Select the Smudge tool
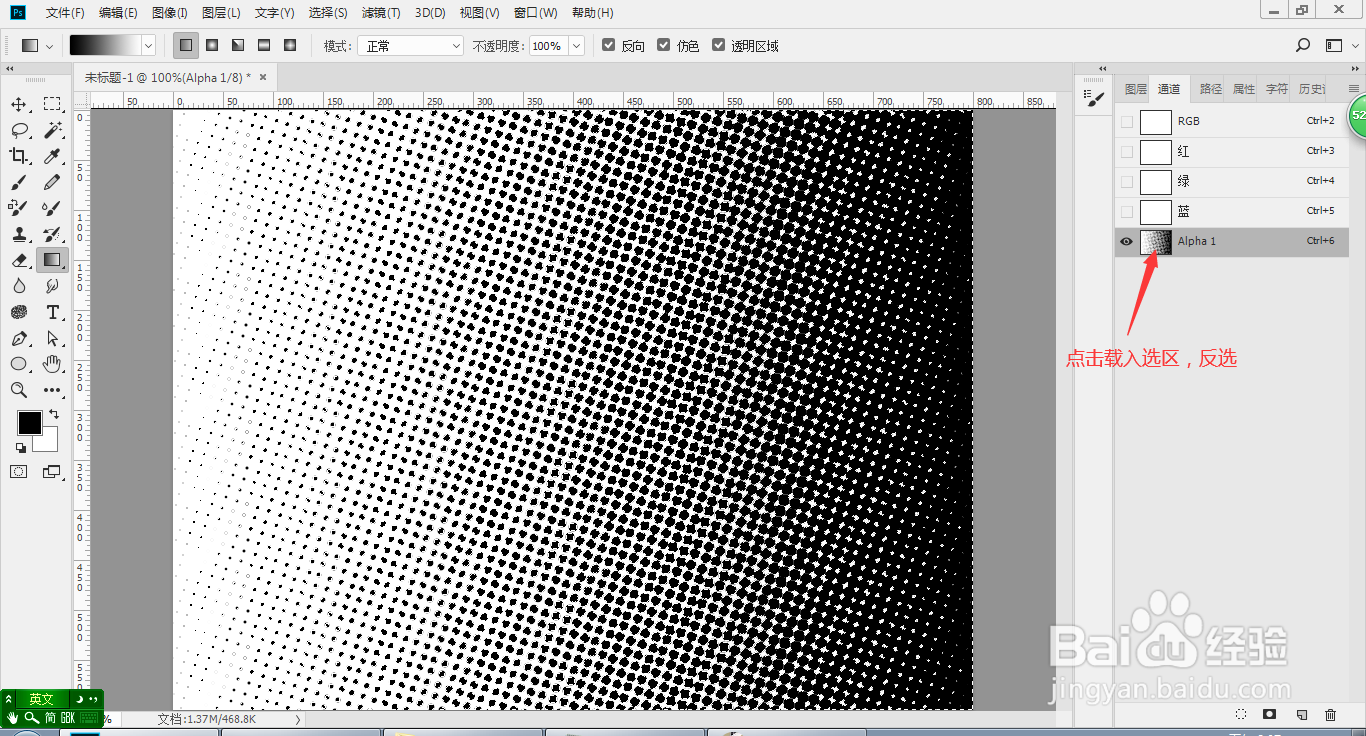Image resolution: width=1366 pixels, height=736 pixels. (x=52, y=286)
